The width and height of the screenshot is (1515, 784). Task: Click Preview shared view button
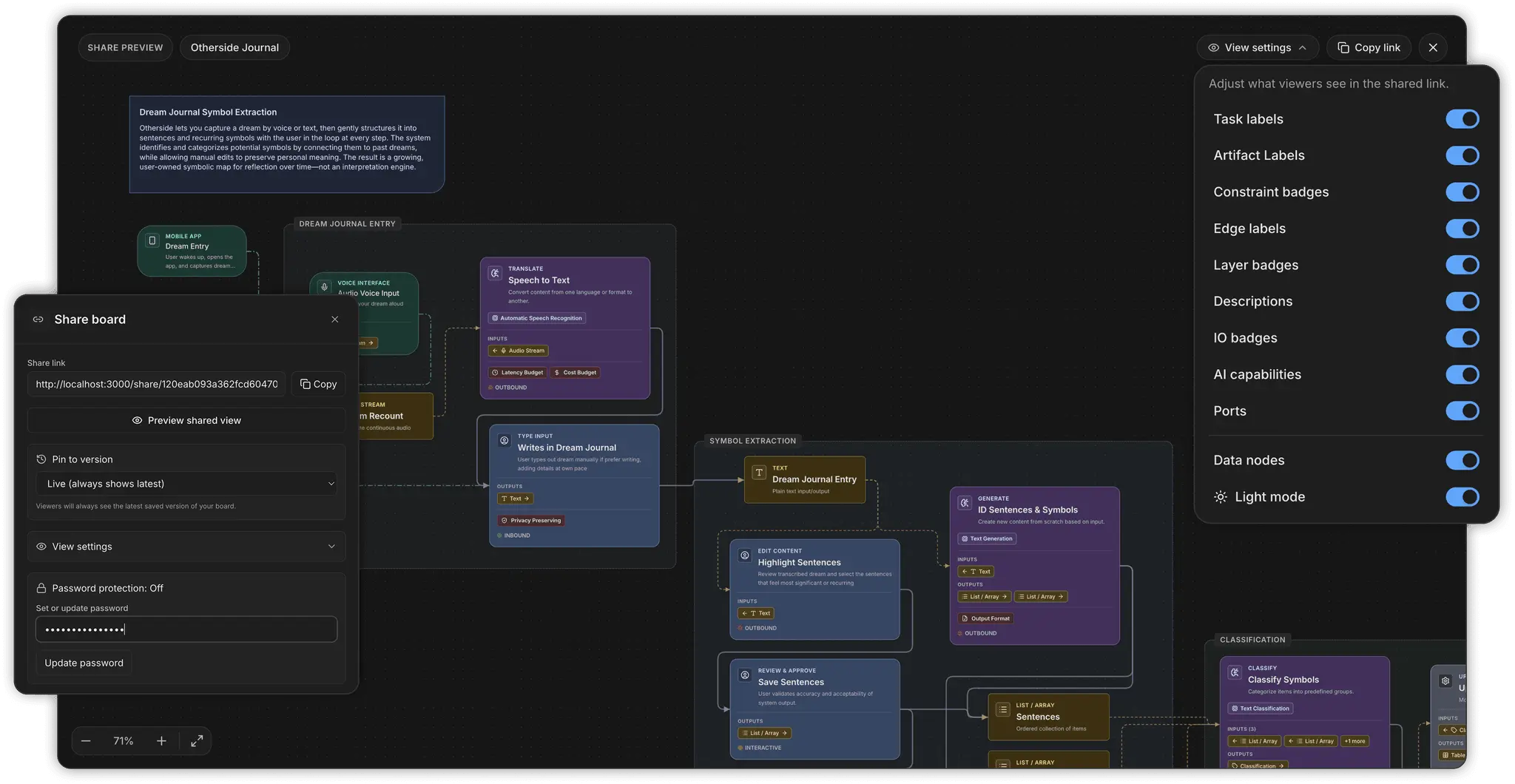pyautogui.click(x=186, y=420)
